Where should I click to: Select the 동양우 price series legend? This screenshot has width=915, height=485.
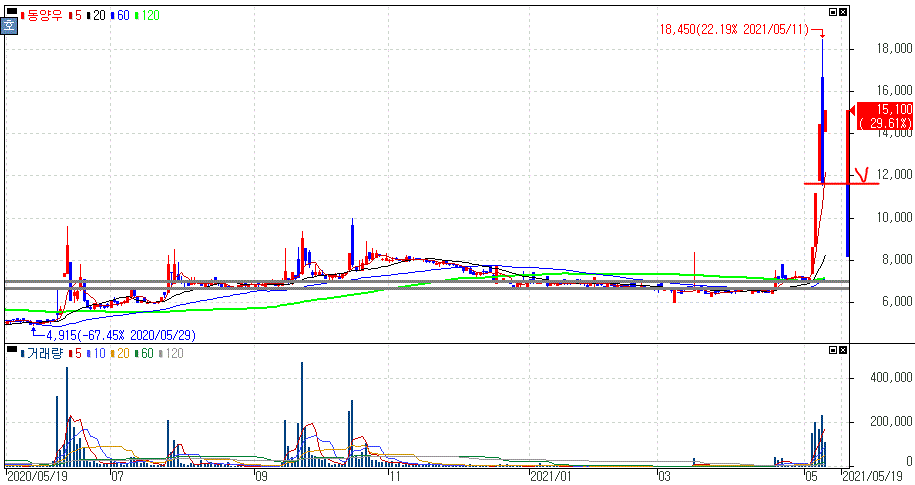[x=41, y=16]
